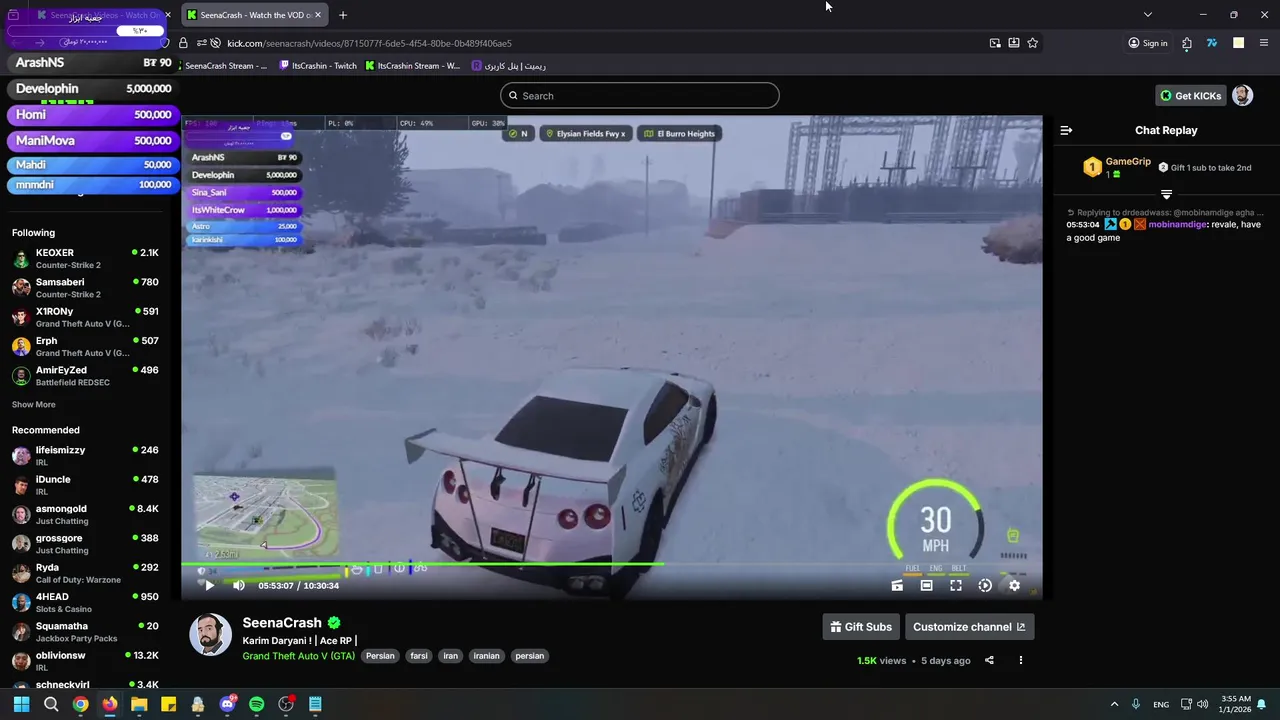This screenshot has height=720, width=1280.
Task: Open Squamatha recommended channel avatar
Action: [21, 632]
